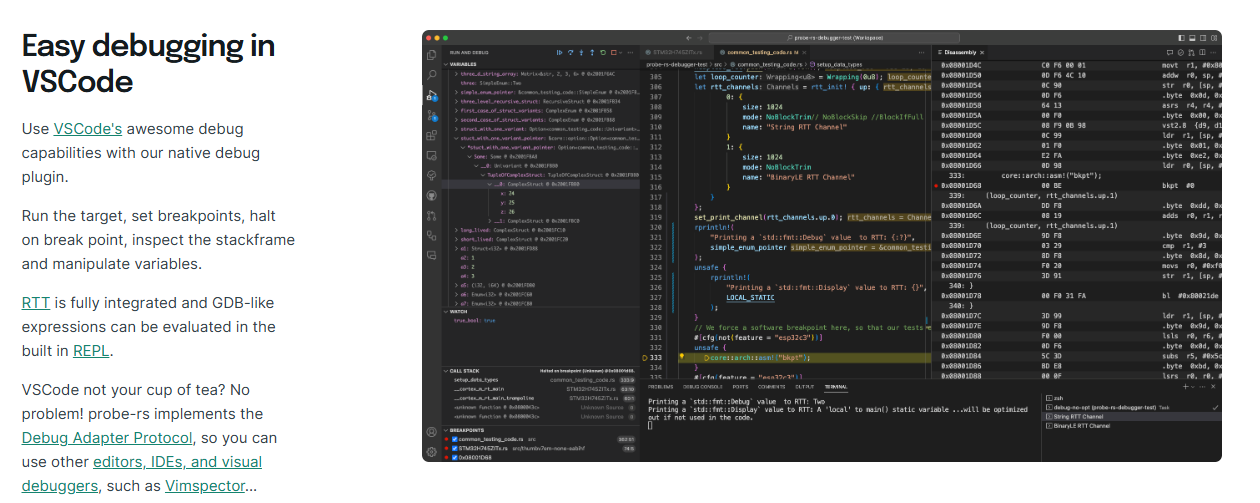Toggle the 0x08001D68 breakpoint checkbox
The width and height of the screenshot is (1260, 503).
pos(454,457)
